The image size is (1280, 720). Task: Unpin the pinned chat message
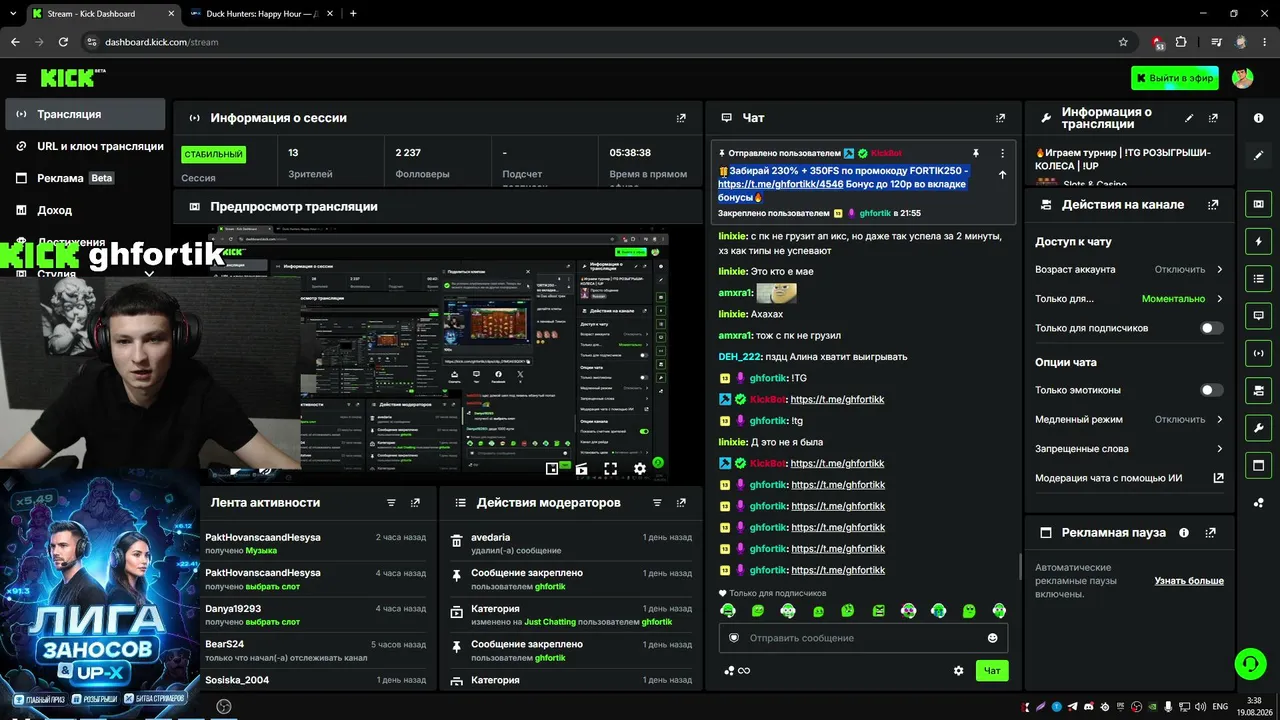[975, 153]
